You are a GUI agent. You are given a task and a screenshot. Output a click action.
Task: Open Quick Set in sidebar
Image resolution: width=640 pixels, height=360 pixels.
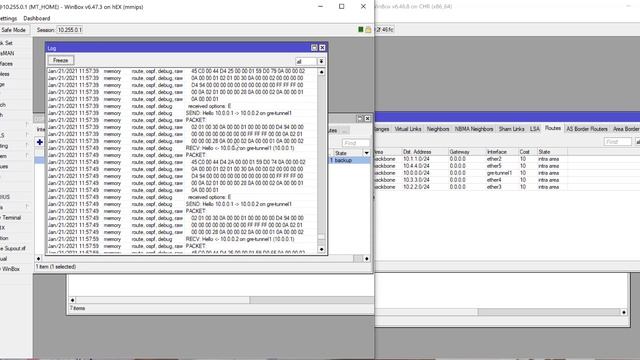click(7, 43)
